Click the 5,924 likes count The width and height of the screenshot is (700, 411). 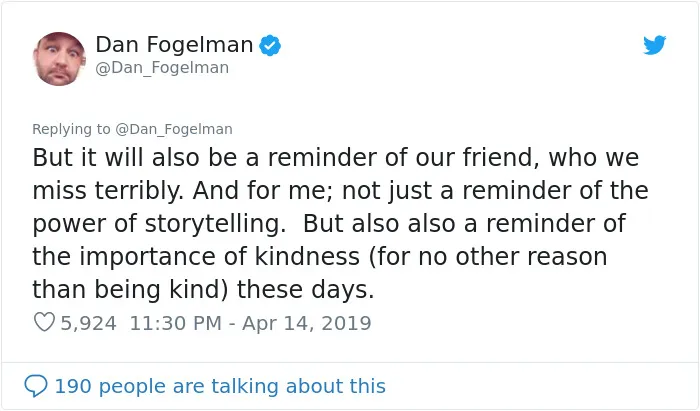pyautogui.click(x=88, y=323)
